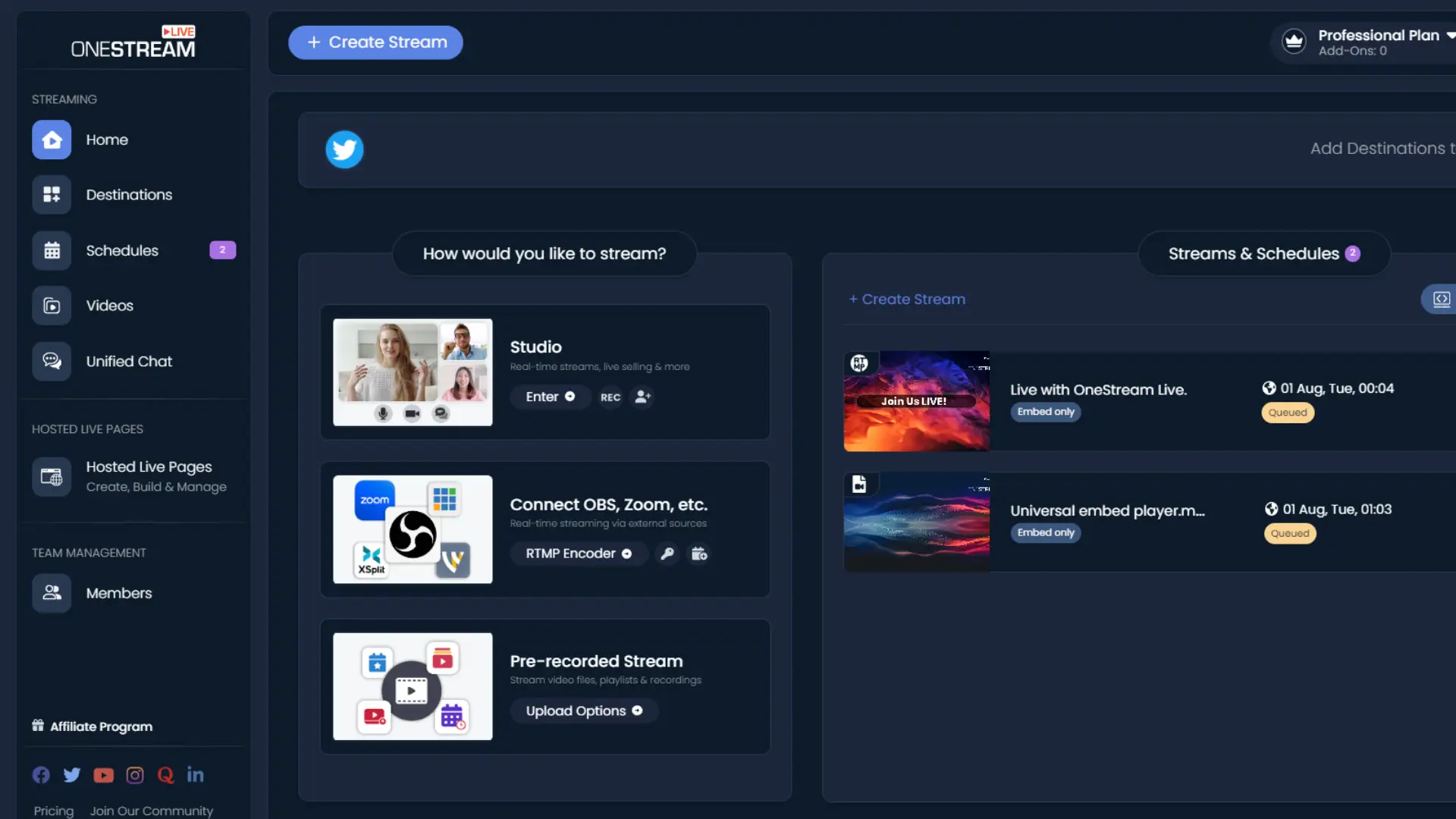This screenshot has width=1456, height=819.
Task: Click Embed only tag under Universal embed player
Action: tap(1046, 532)
